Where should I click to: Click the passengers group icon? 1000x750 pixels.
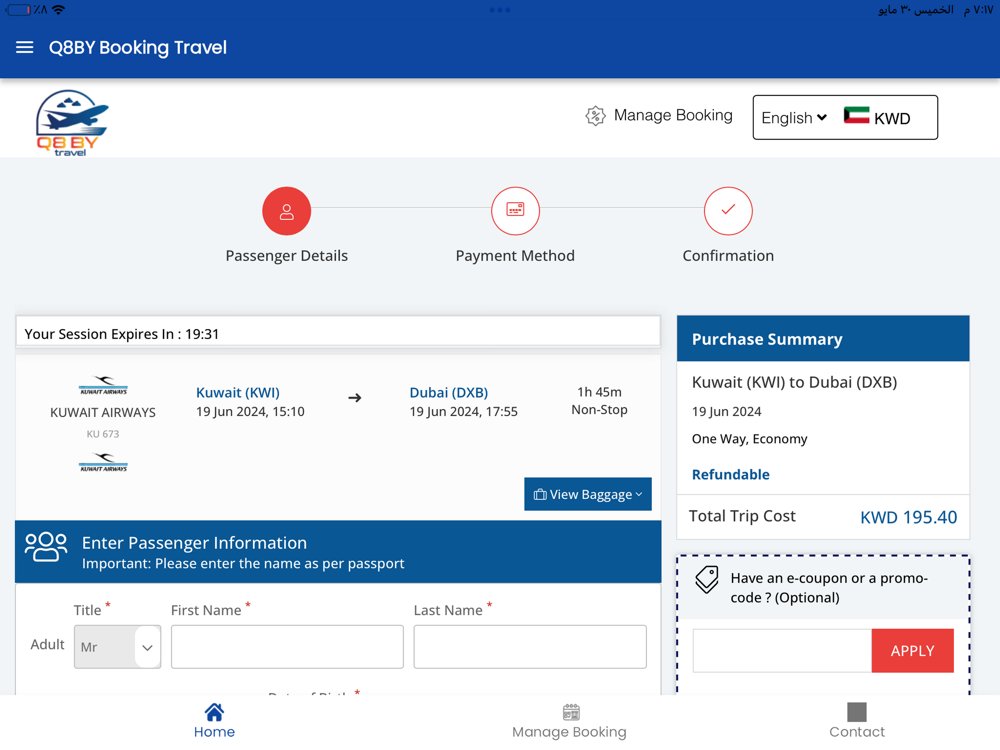pyautogui.click(x=46, y=547)
